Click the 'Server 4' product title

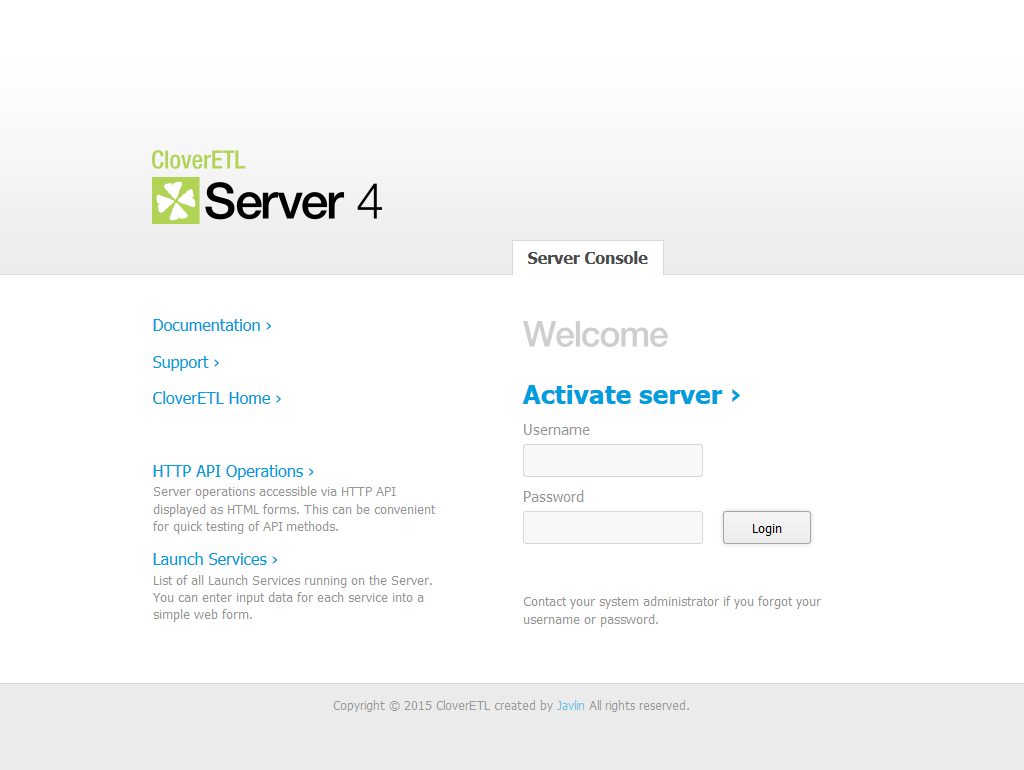[x=293, y=201]
